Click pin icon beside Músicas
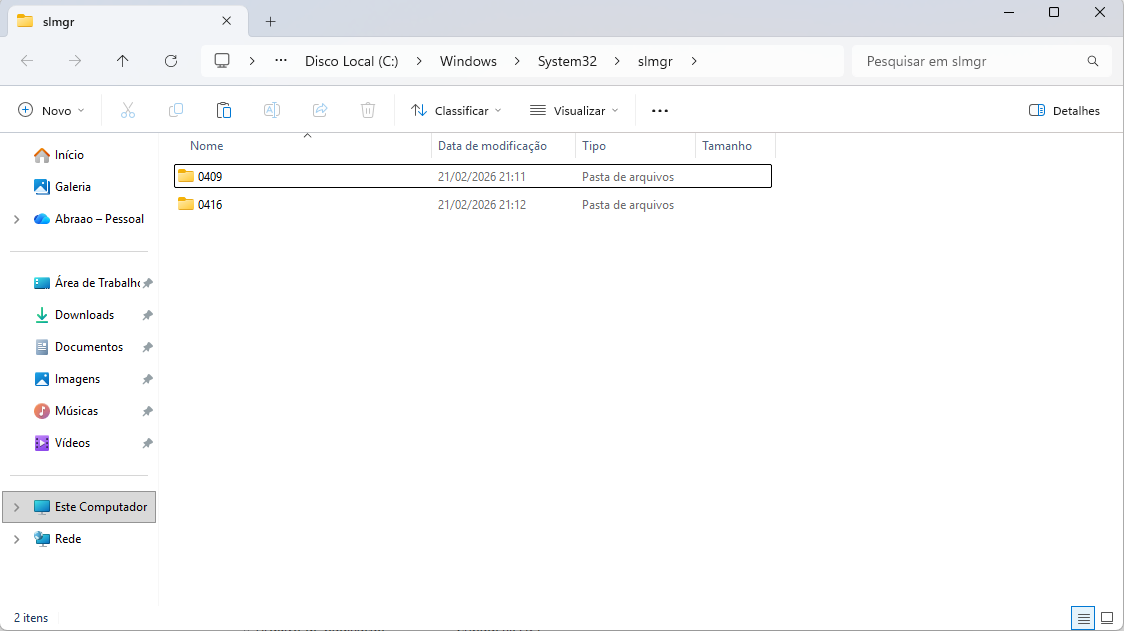This screenshot has height=631, width=1124. point(147,412)
